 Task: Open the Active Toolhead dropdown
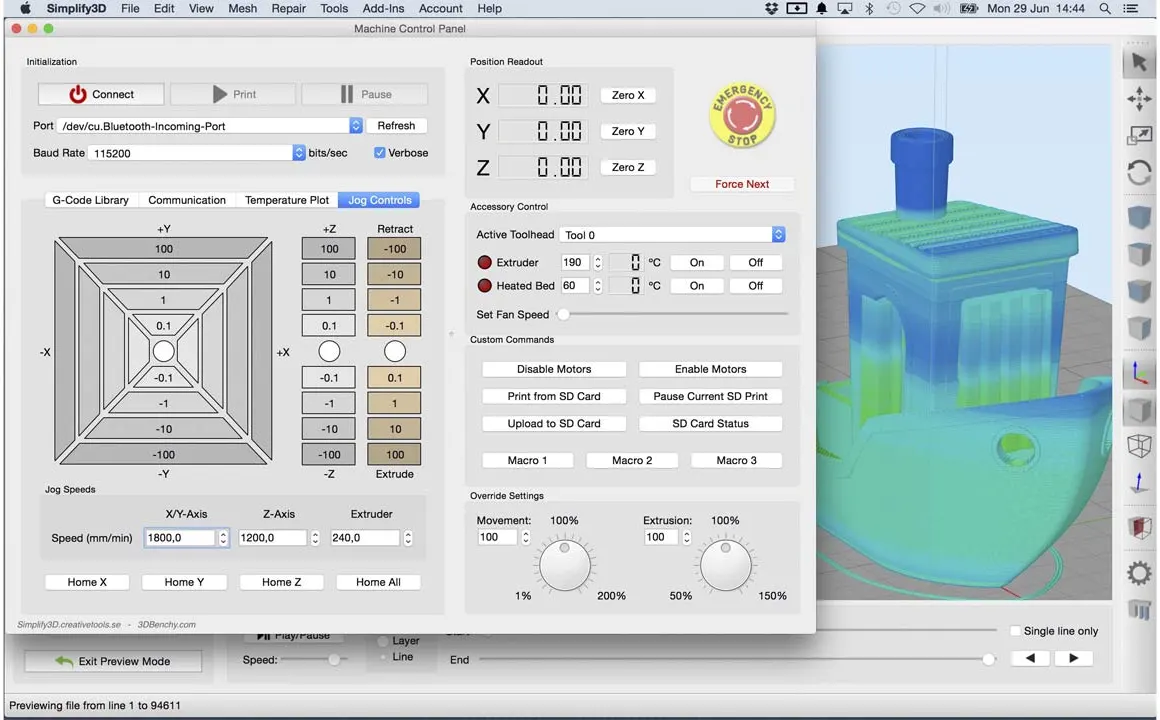(x=778, y=235)
